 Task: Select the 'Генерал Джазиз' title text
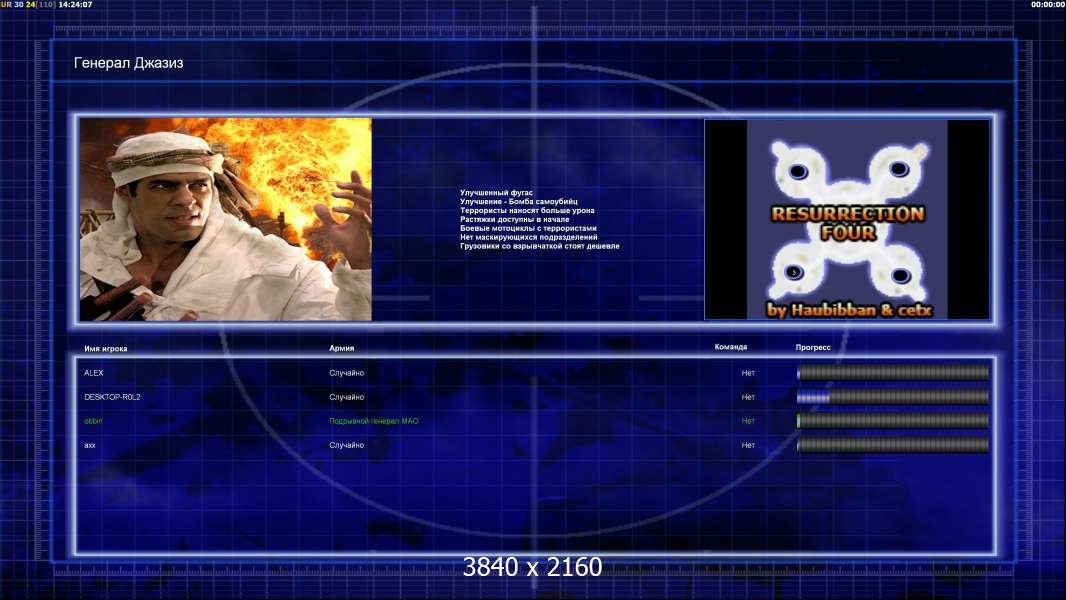tap(128, 63)
